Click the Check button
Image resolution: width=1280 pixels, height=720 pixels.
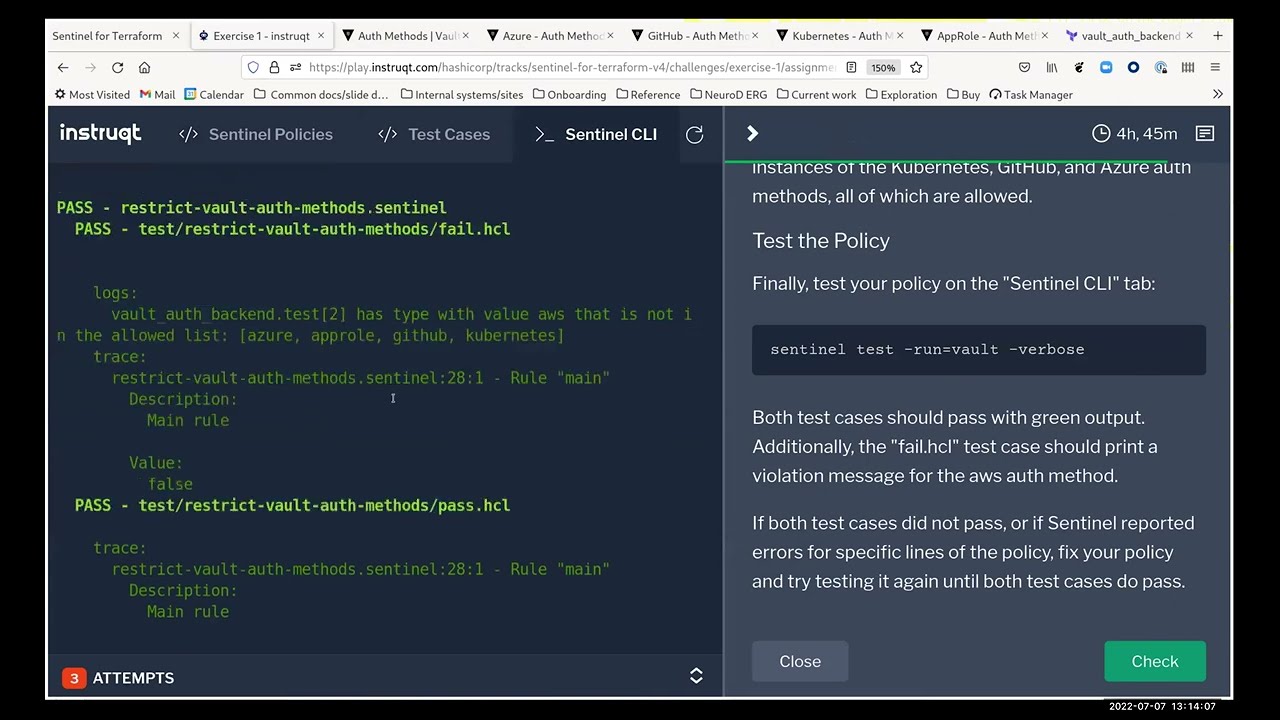(x=1155, y=661)
